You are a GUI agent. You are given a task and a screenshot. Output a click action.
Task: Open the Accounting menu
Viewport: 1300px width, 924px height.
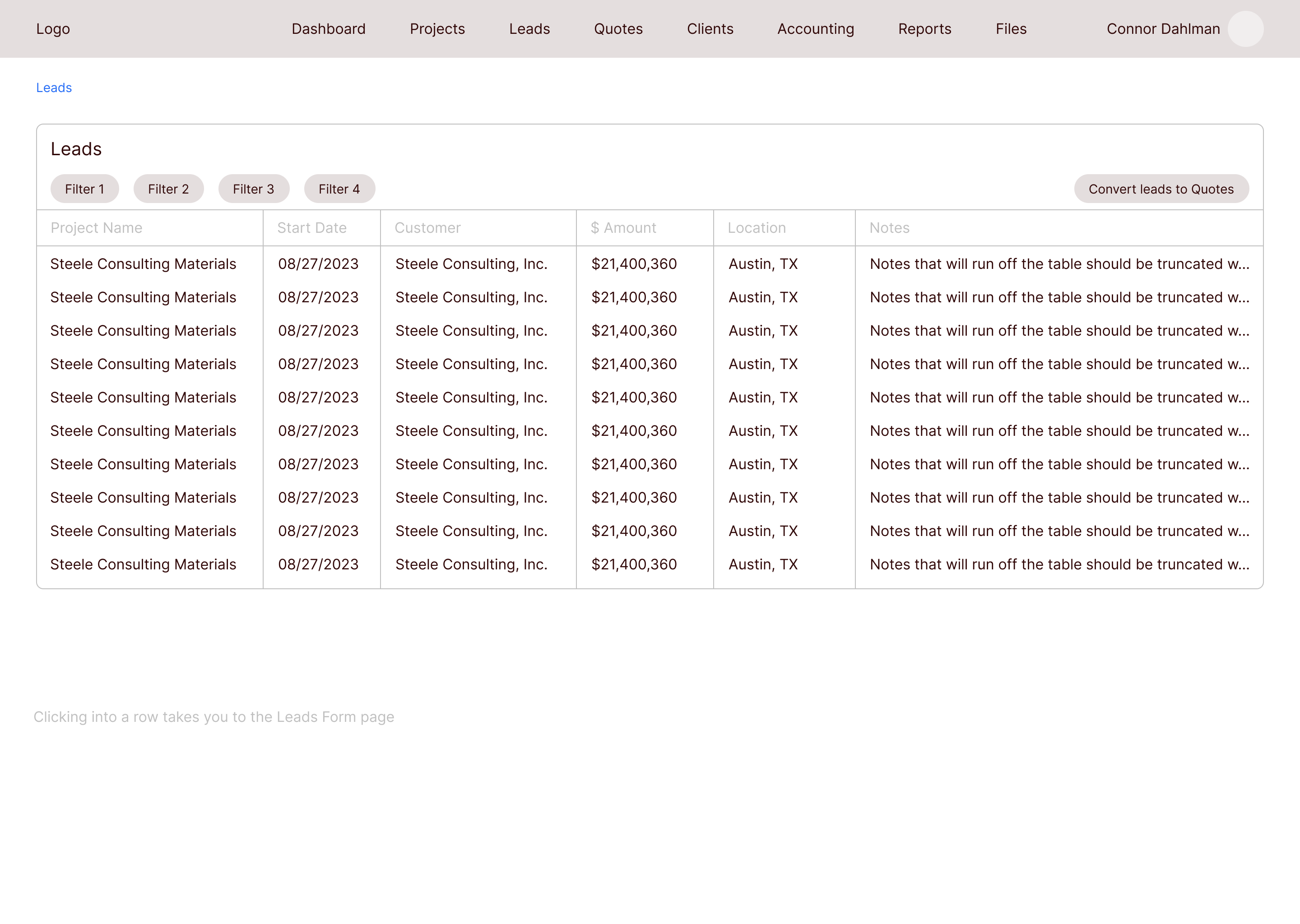point(815,29)
